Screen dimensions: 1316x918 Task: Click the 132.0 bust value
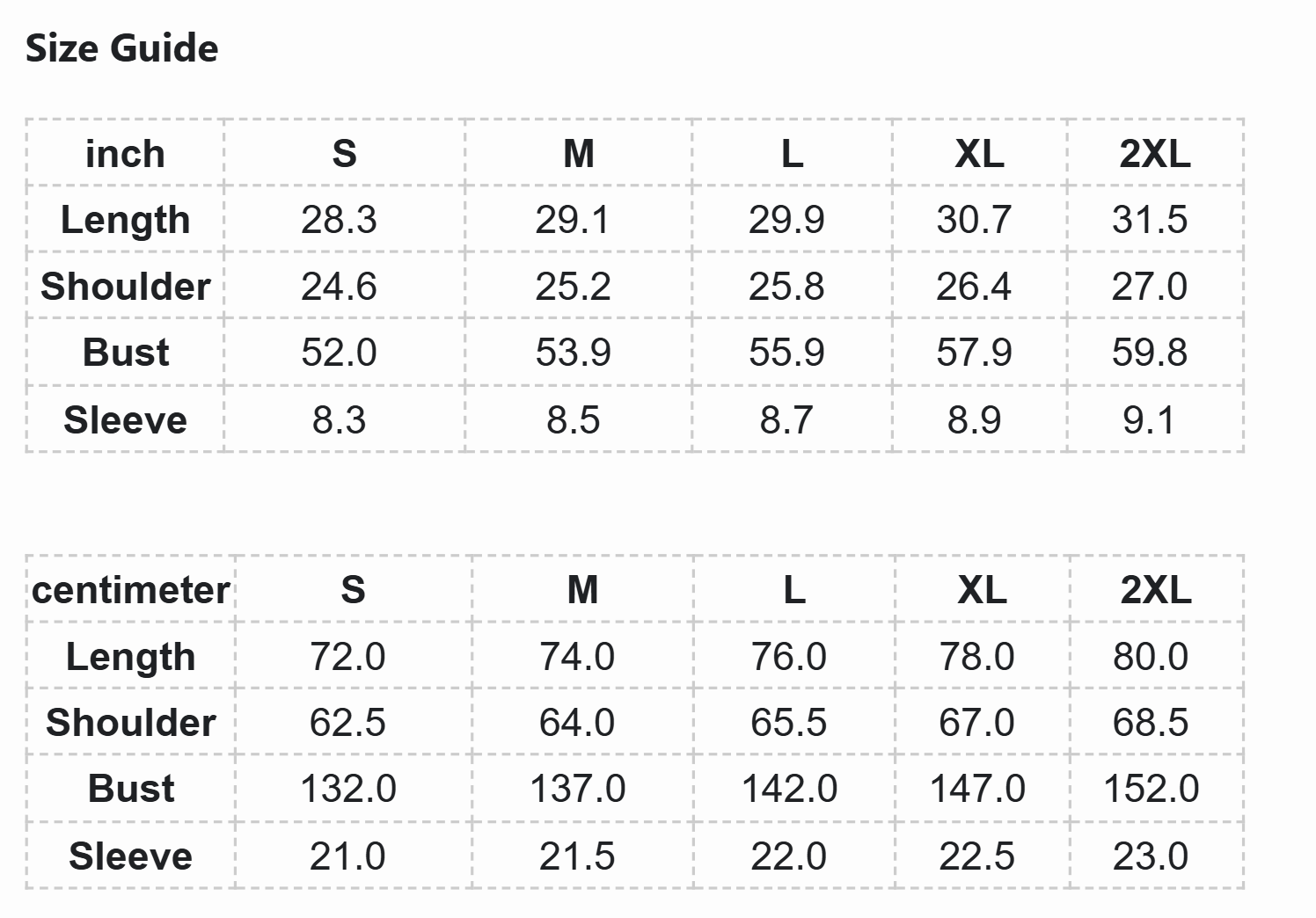348,789
